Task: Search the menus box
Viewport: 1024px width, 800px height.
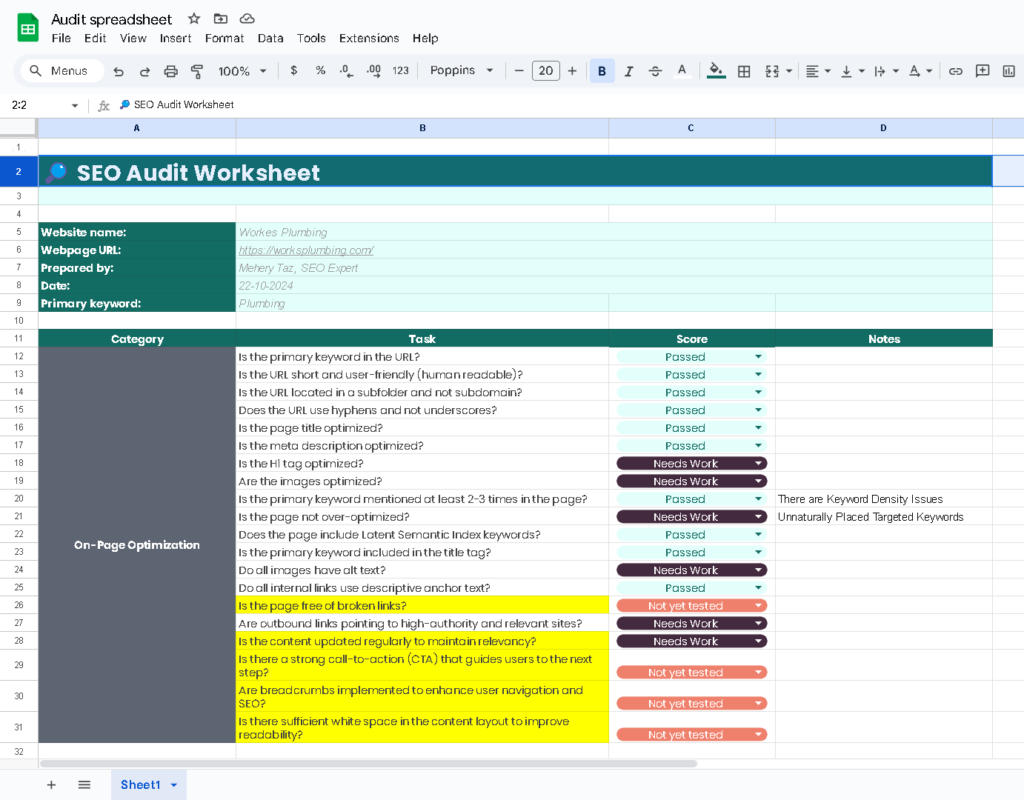Action: tap(61, 71)
